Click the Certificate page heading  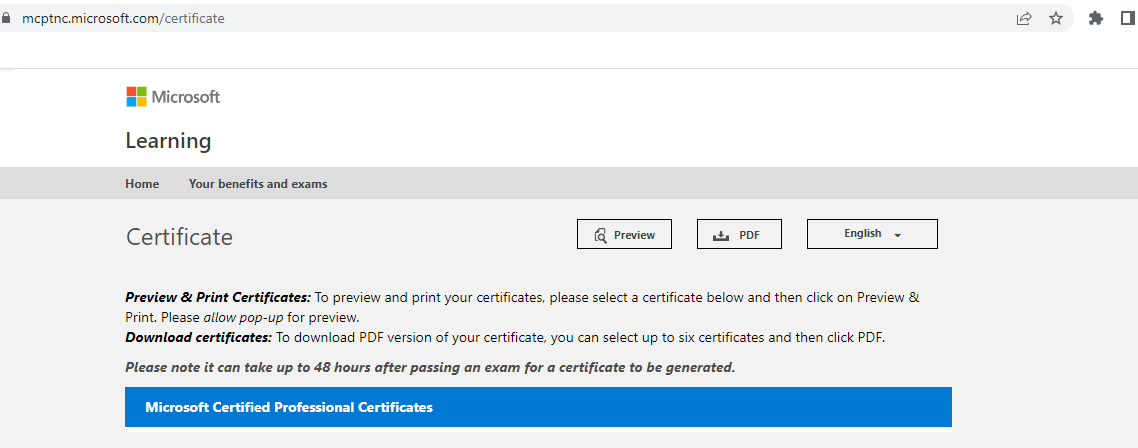point(179,237)
